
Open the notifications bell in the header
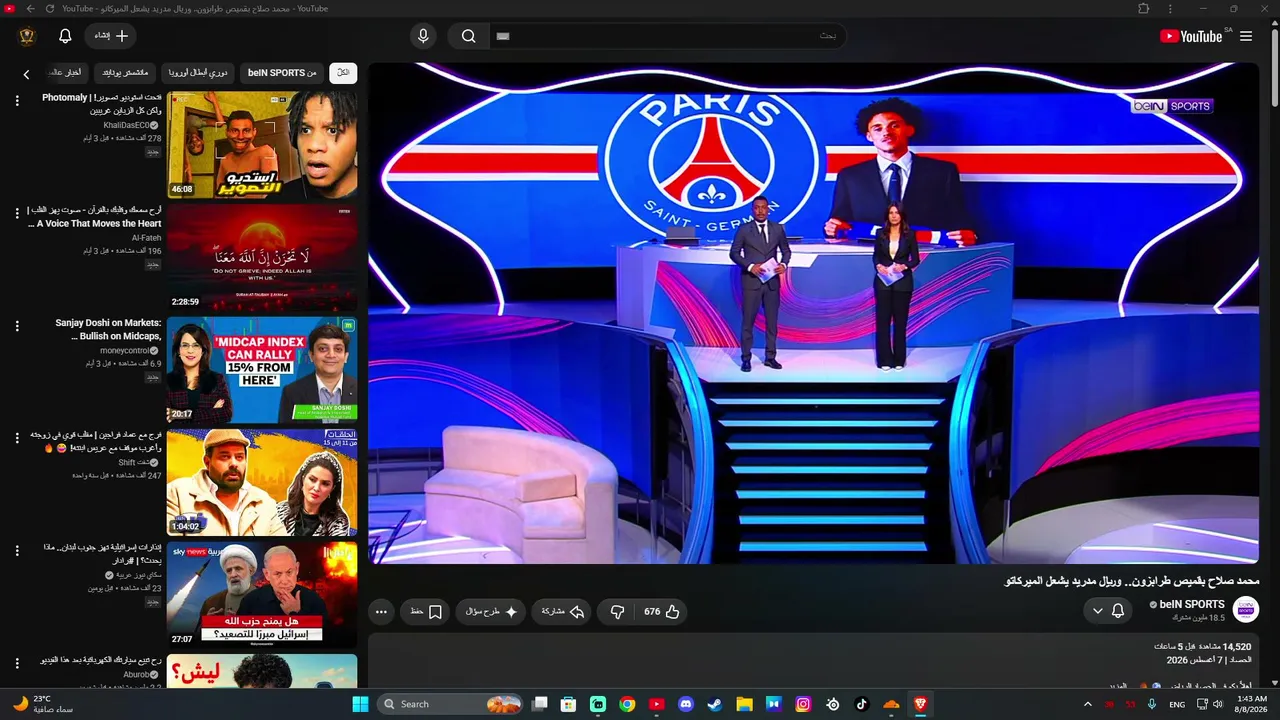tap(65, 36)
